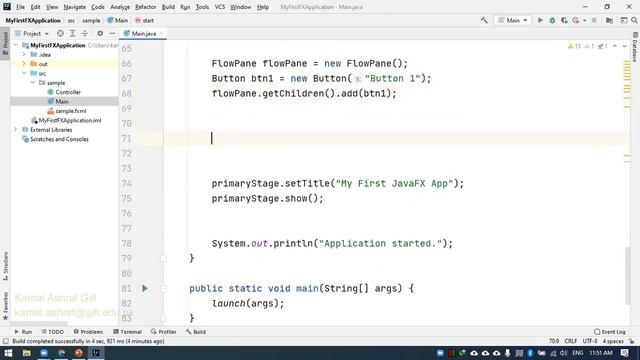Click the window layout icon beside search
Image resolution: width=640 pixels, height=360 pixels.
[624, 20]
